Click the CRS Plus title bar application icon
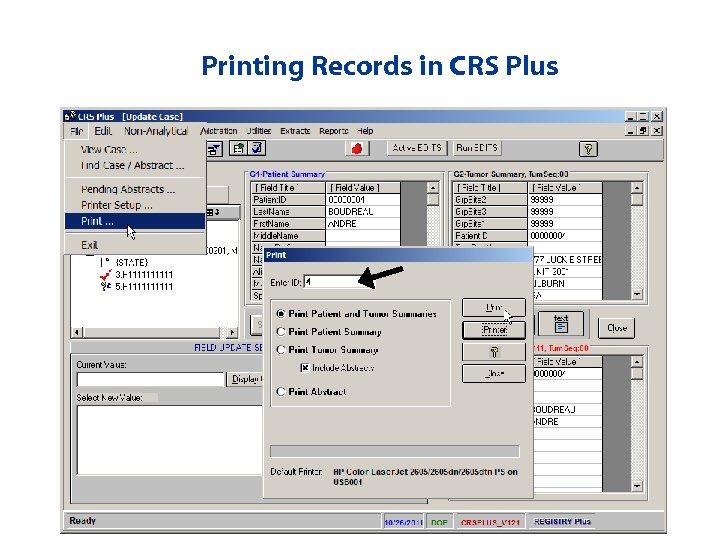This screenshot has height=540, width=720. pyautogui.click(x=70, y=116)
